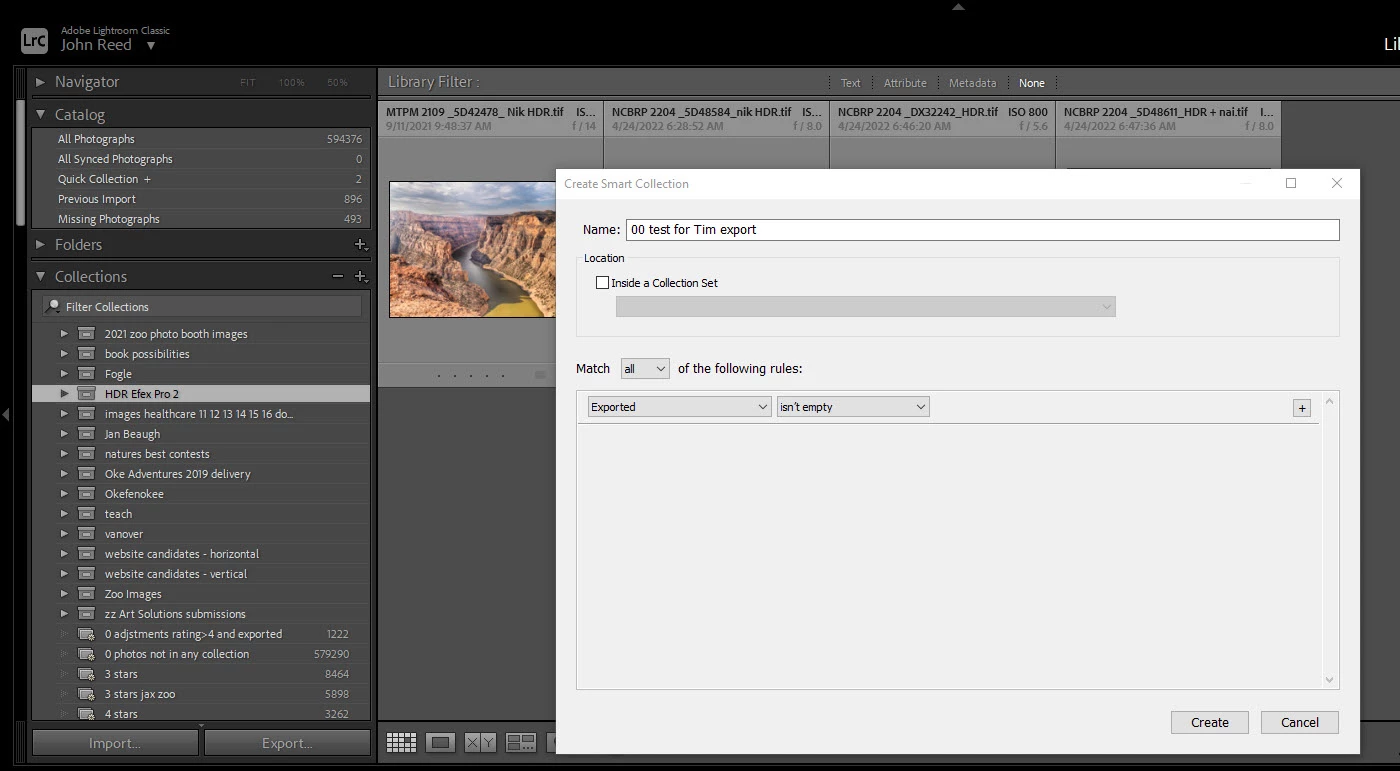This screenshot has height=771, width=1400.
Task: Select Oke Adventures 2019 delivery set
Action: (201, 474)
